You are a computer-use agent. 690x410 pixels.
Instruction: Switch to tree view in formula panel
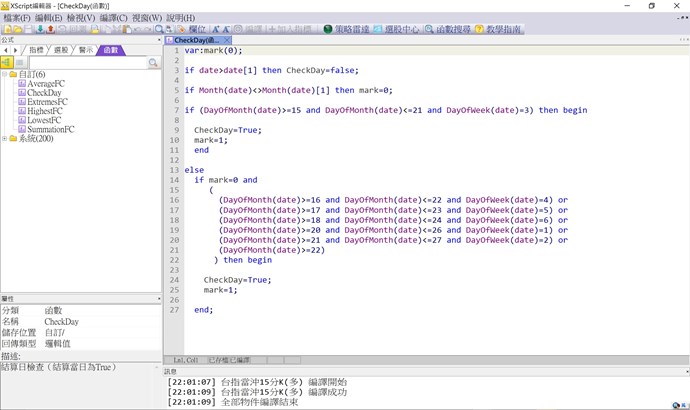pyautogui.click(x=6, y=63)
